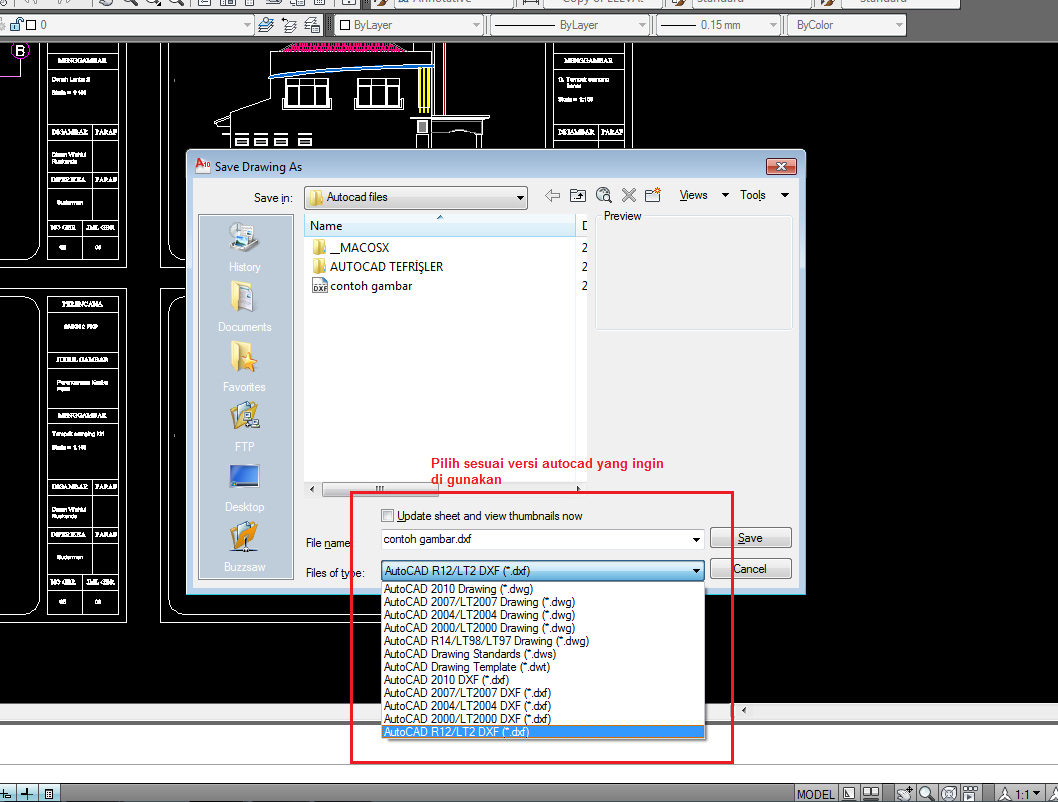The height and width of the screenshot is (802, 1058).
Task: Open the Desktop location in the sidebar
Action: [244, 488]
